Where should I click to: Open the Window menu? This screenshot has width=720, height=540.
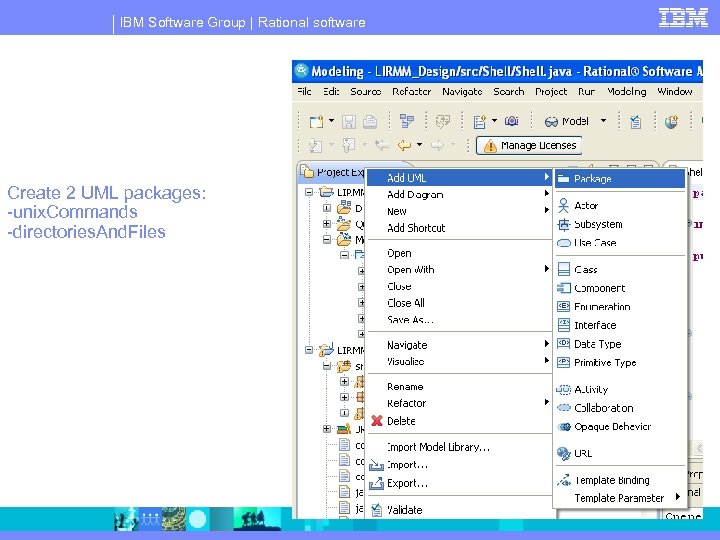(x=675, y=91)
